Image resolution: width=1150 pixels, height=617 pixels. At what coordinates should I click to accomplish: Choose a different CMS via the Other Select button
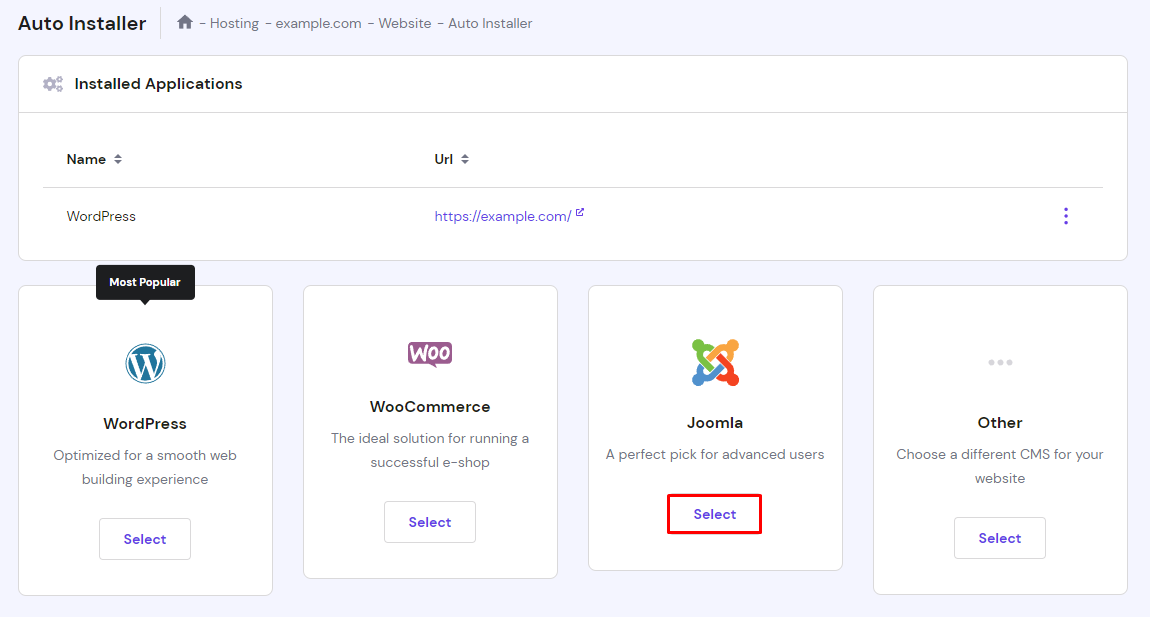point(1000,537)
